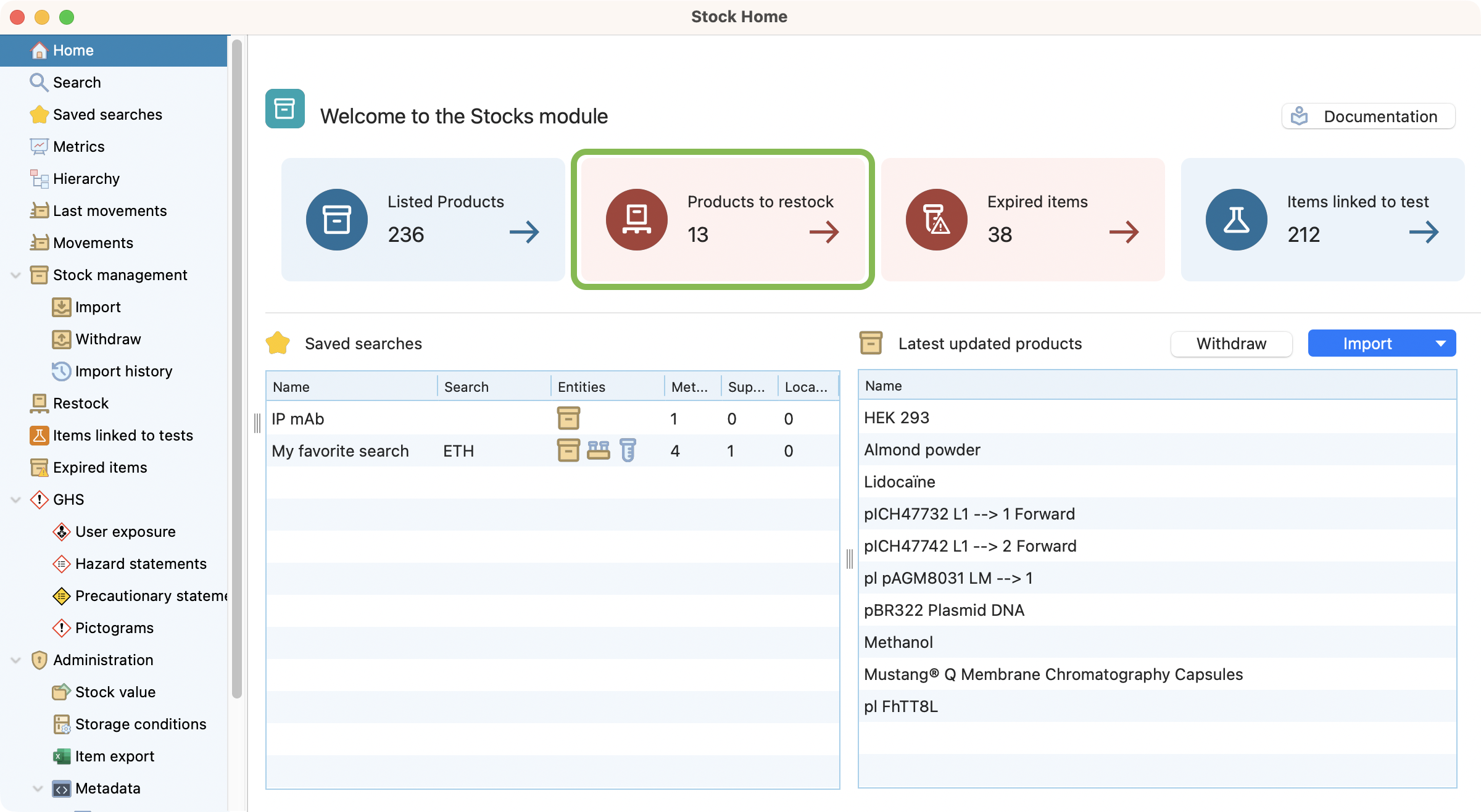Select Saved searches in the sidebar
Screen dimensions: 1481x812
click(x=107, y=115)
